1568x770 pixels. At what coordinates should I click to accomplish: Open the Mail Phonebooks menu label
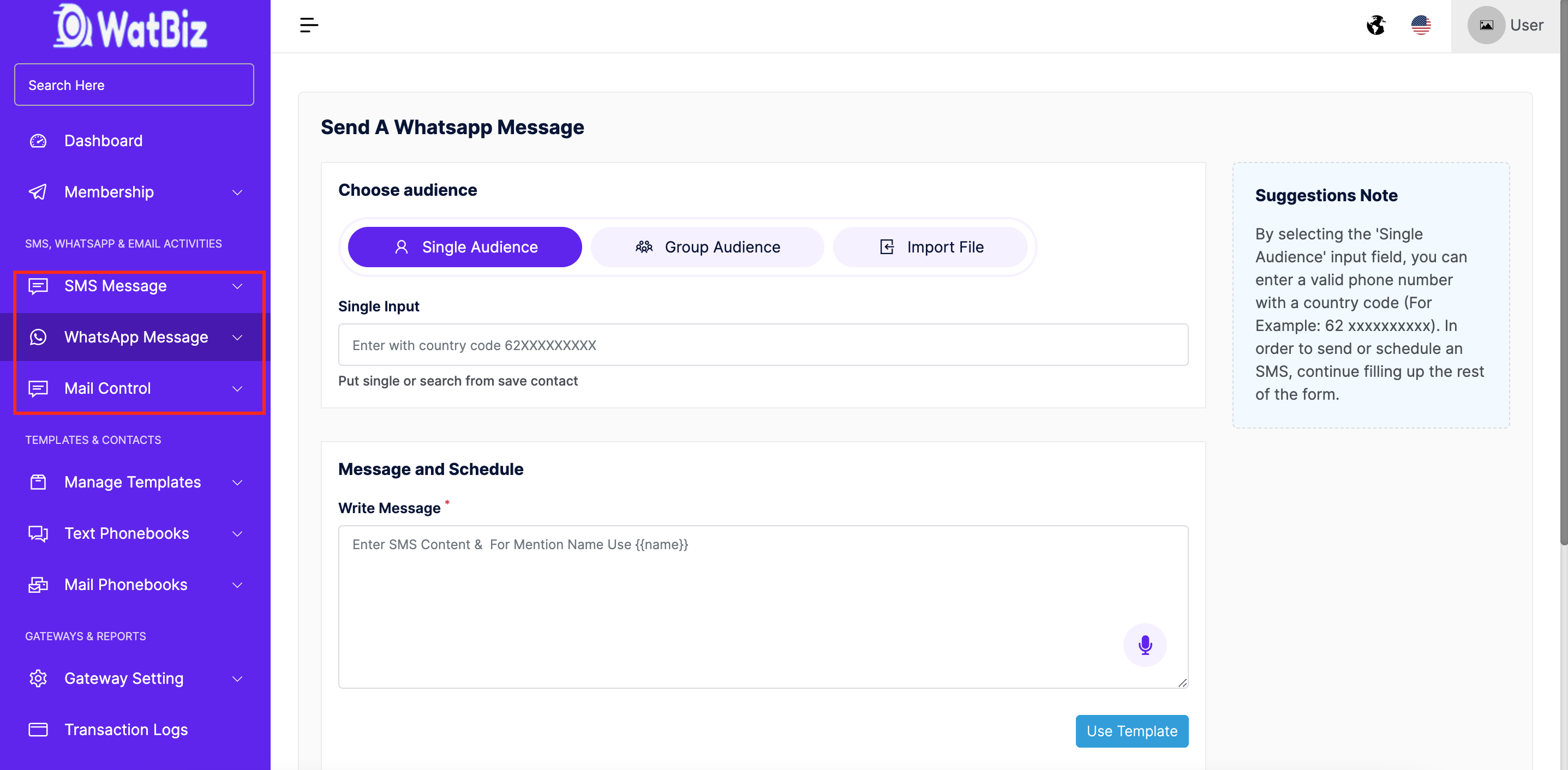coord(126,585)
